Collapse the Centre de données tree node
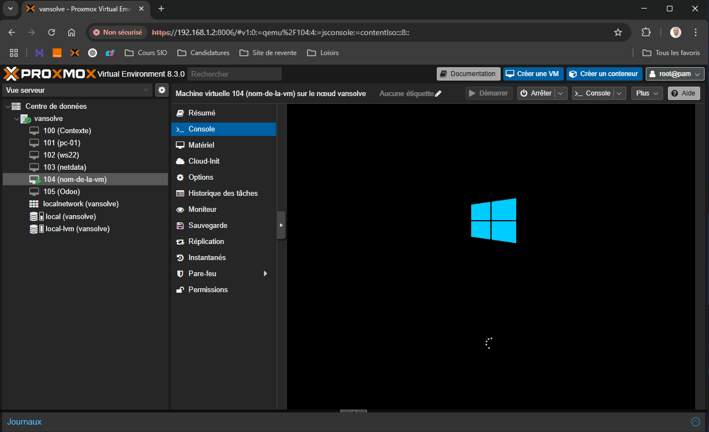Image resolution: width=709 pixels, height=432 pixels. click(x=8, y=107)
